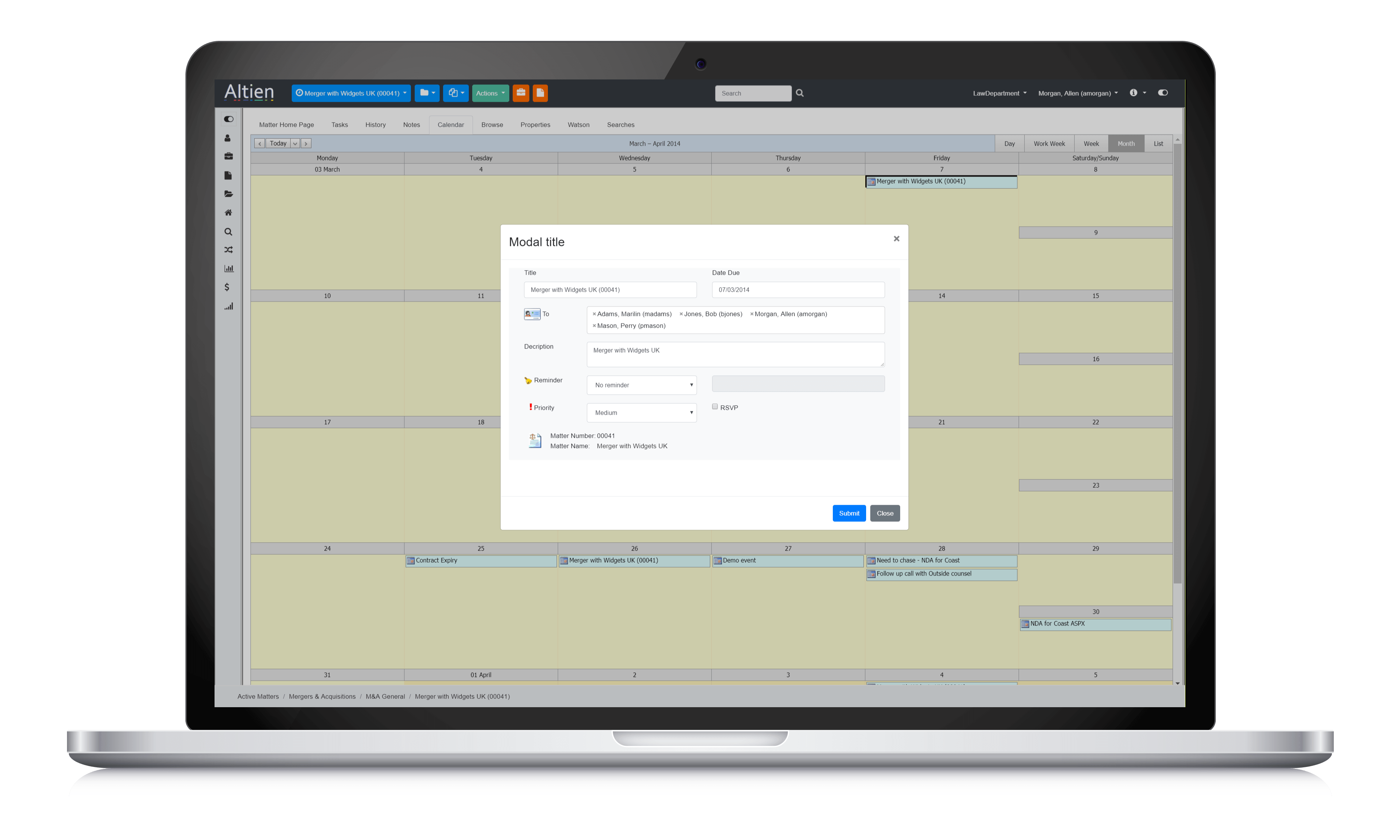The width and height of the screenshot is (1400, 840).
Task: Click the dollar sign icon in sidebar
Action: click(227, 287)
